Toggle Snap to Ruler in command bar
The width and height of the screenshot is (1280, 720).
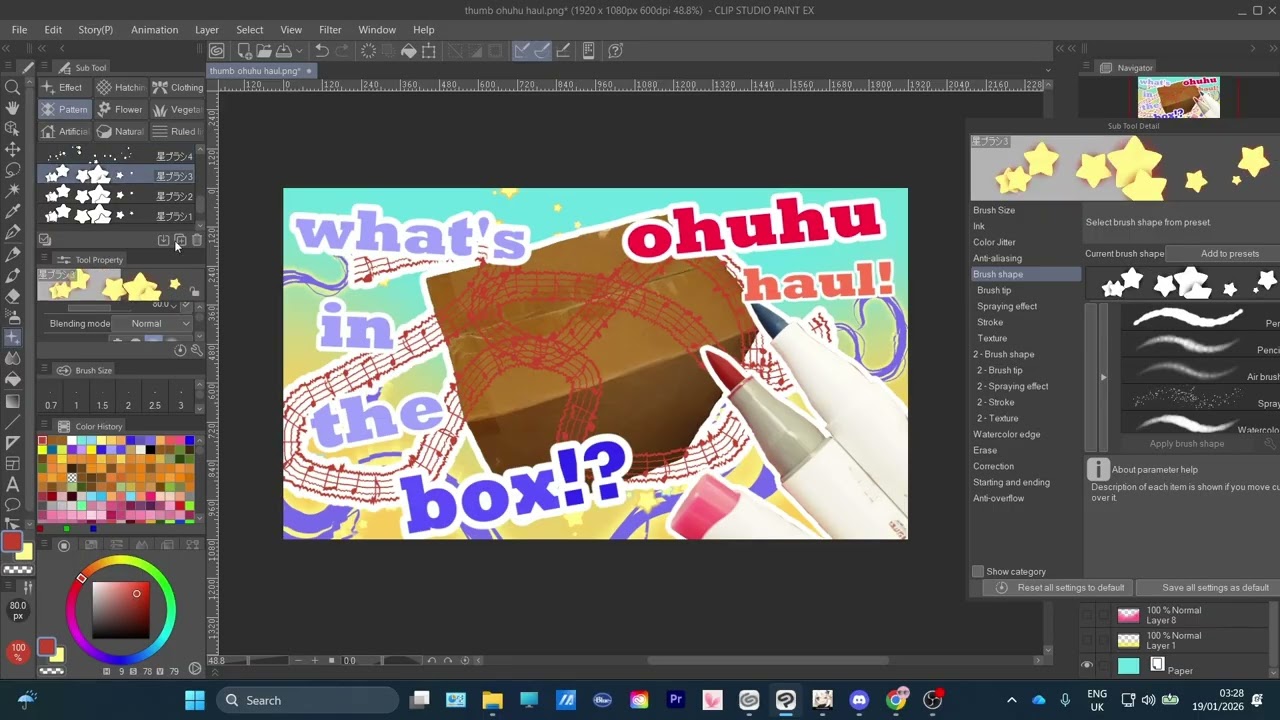tap(522, 51)
